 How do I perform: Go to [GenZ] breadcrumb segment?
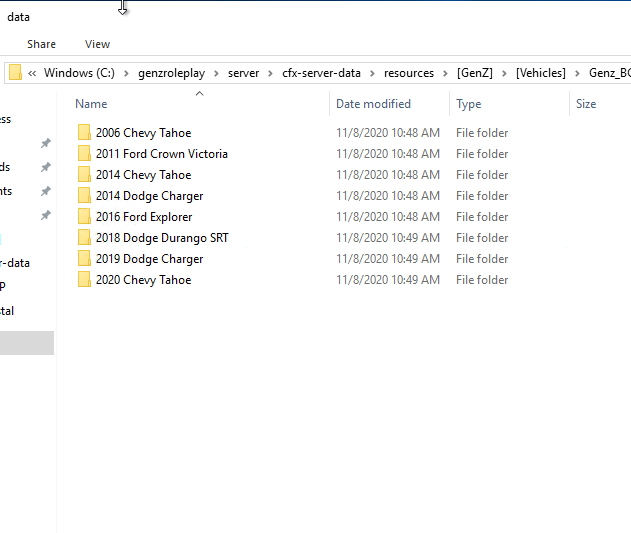[x=474, y=73]
